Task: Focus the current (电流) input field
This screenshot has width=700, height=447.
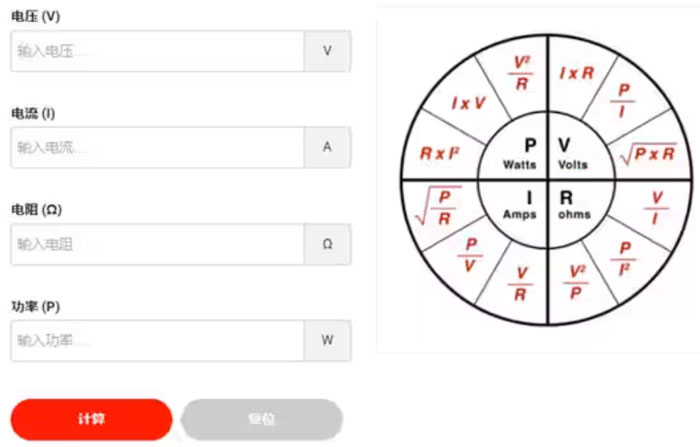Action: click(x=157, y=147)
